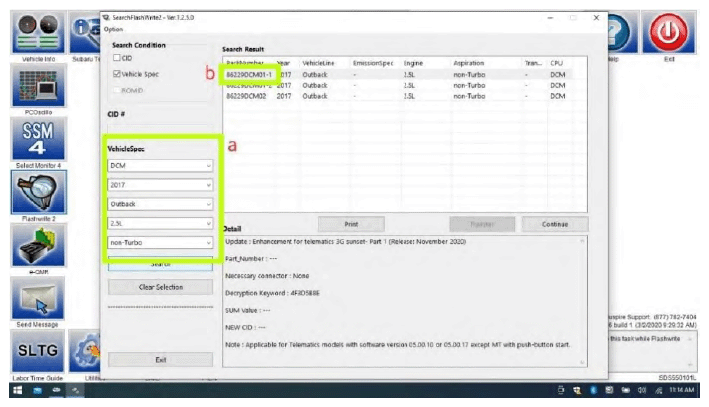This screenshot has height=407, width=709.
Task: Open the Subaru info icon beside Vehicle Info
Action: pos(85,33)
